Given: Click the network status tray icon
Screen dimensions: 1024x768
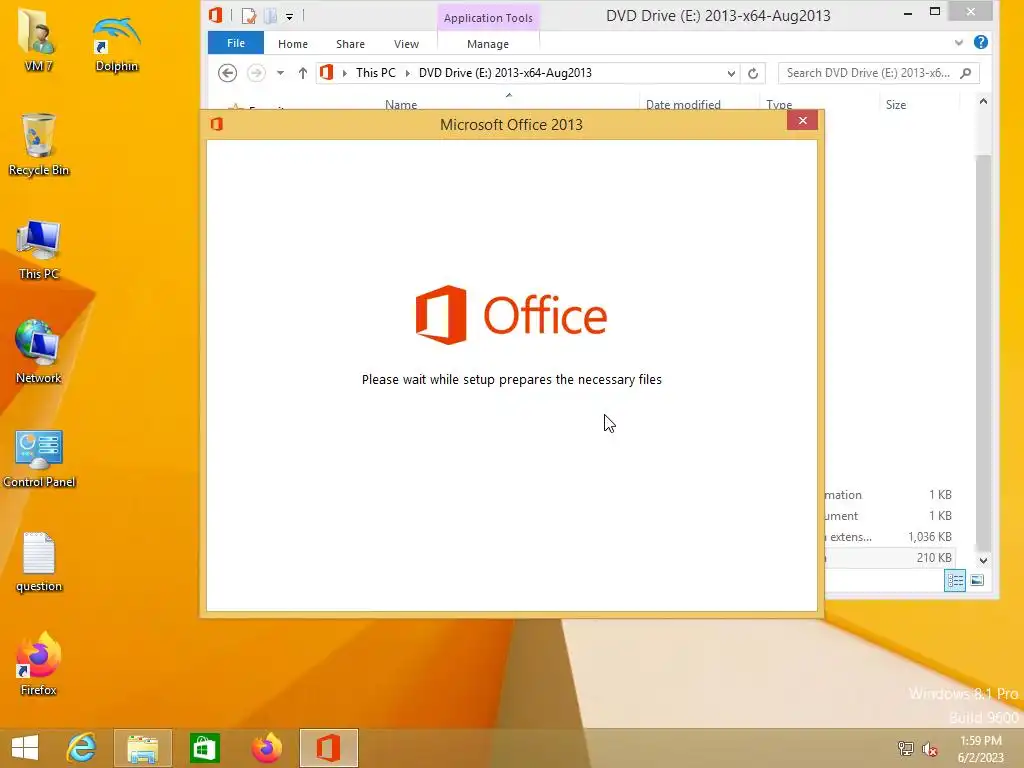Looking at the screenshot, I should click(x=905, y=749).
